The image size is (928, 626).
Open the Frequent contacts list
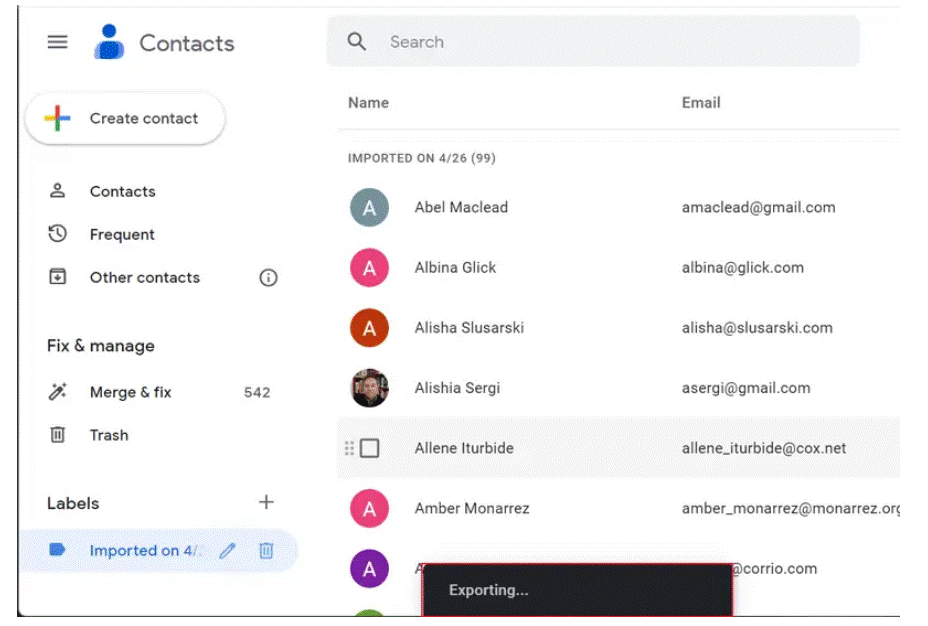click(x=122, y=234)
